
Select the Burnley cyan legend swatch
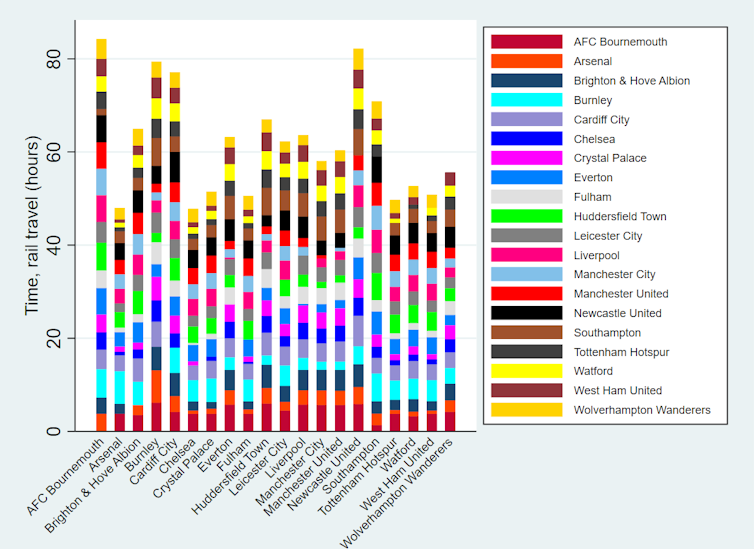tap(527, 100)
